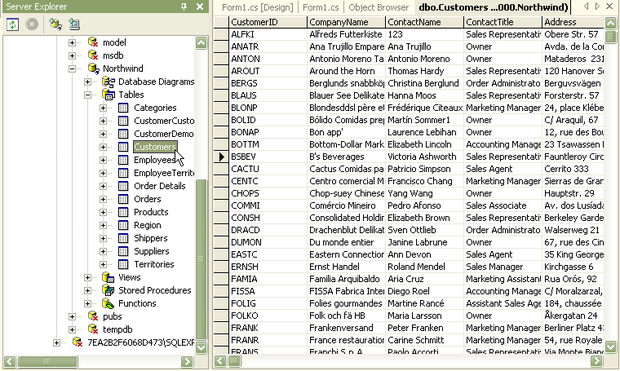Select the EmployeeTerritories tree item

tap(164, 173)
